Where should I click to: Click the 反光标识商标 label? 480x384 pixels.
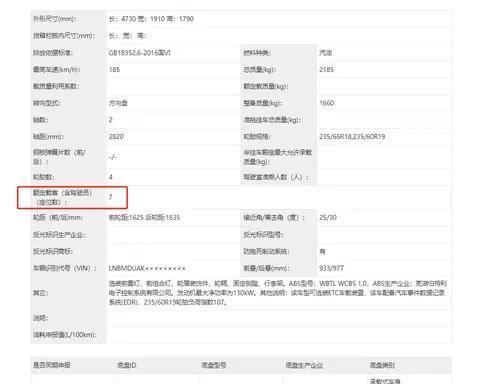[53, 251]
